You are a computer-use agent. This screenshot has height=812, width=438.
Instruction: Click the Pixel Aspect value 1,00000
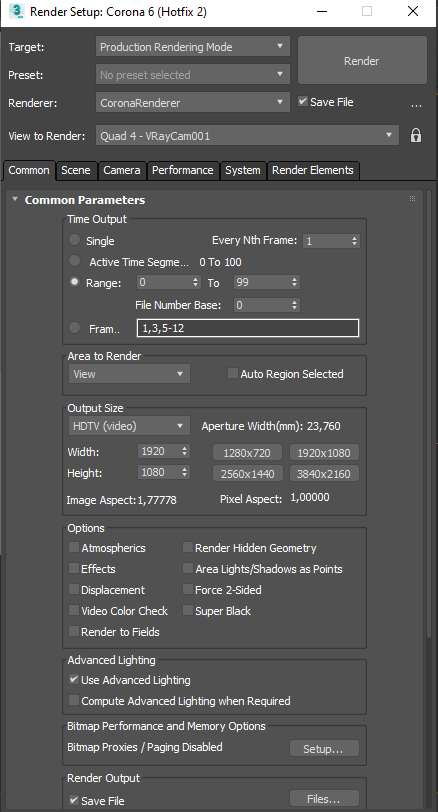pyautogui.click(x=310, y=498)
